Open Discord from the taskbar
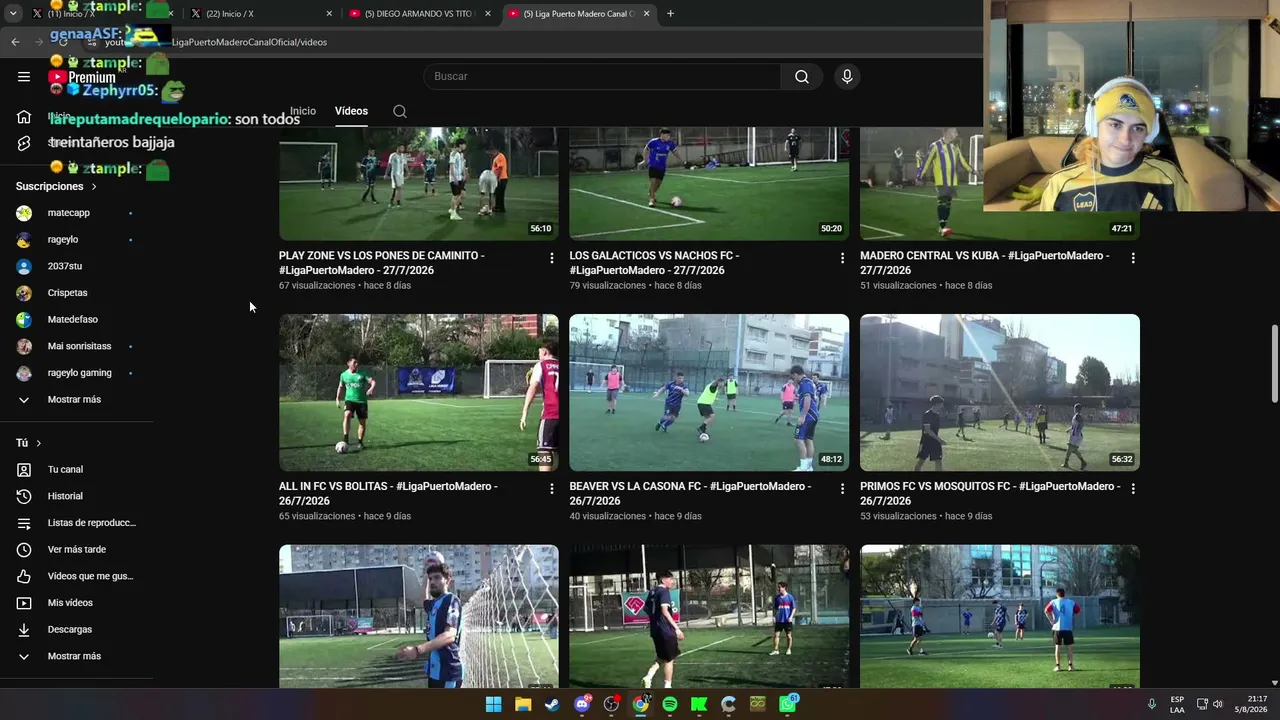Image resolution: width=1280 pixels, height=720 pixels. (x=582, y=704)
